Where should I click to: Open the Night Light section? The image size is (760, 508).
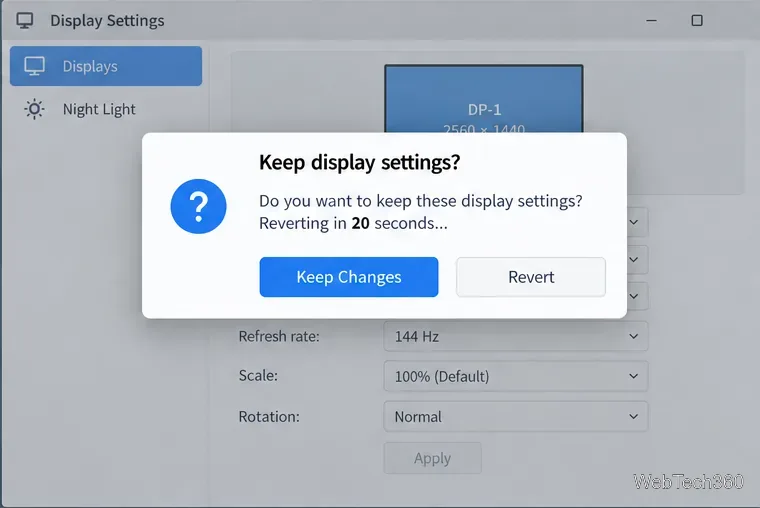(106, 109)
